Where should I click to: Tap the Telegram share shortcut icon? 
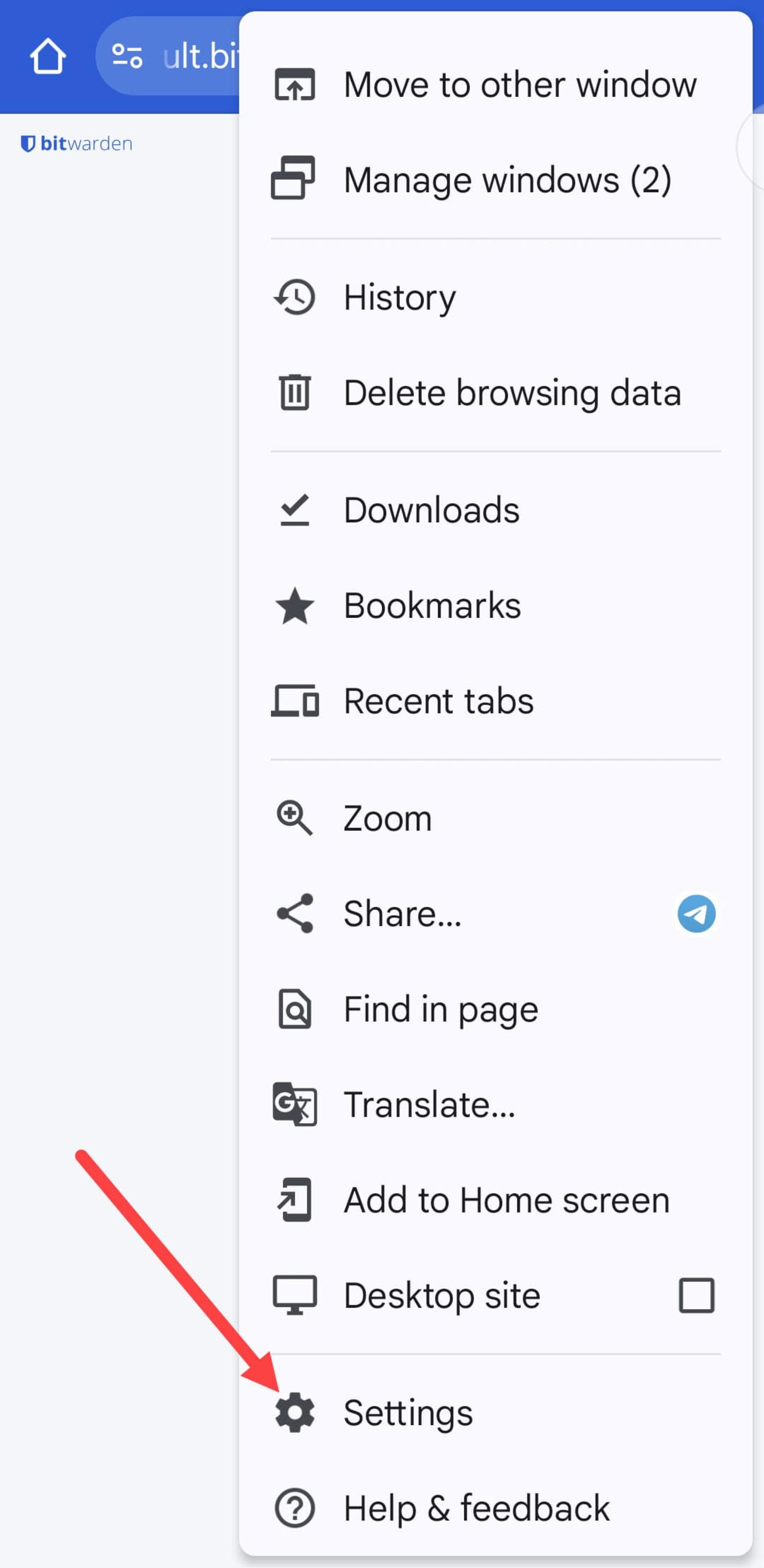696,913
